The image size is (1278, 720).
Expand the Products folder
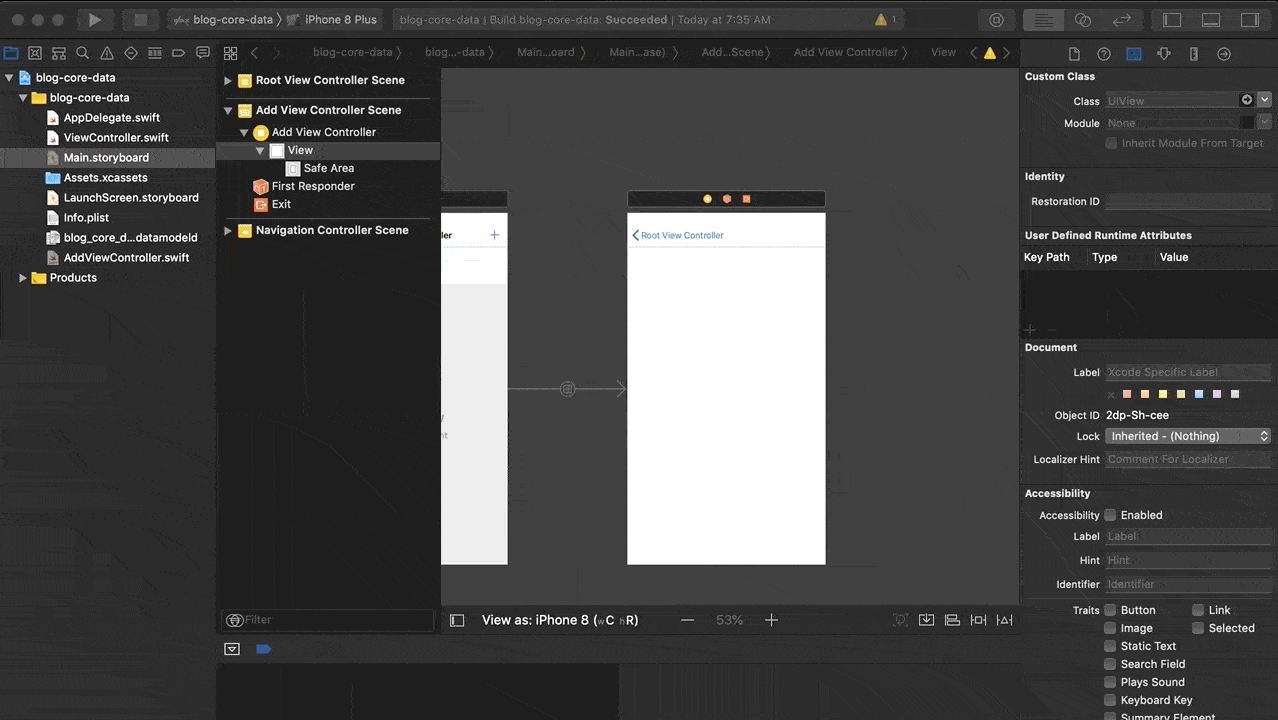pos(23,278)
